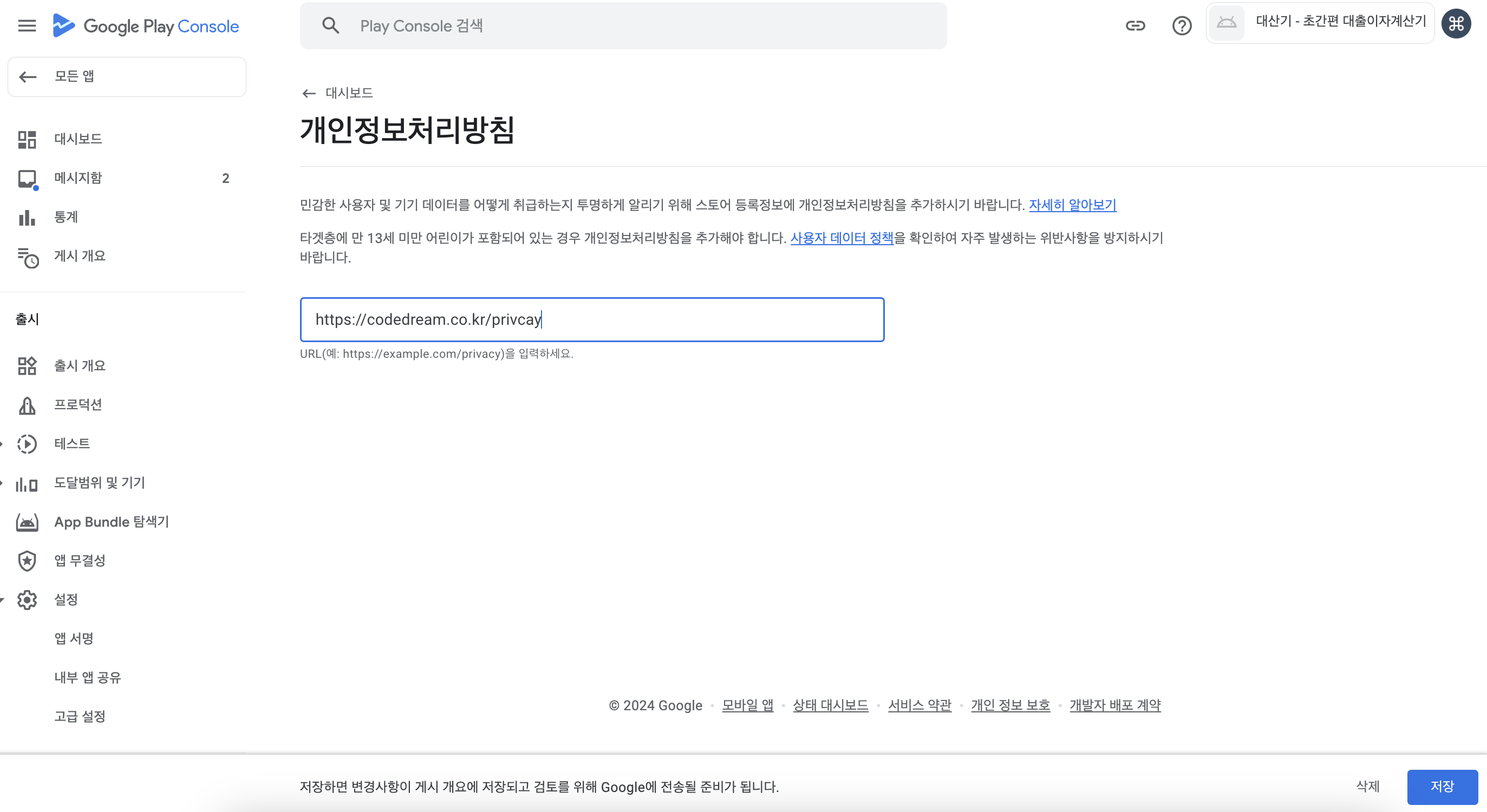
Task: Open 게시 개요 in sidebar
Action: pos(80,256)
